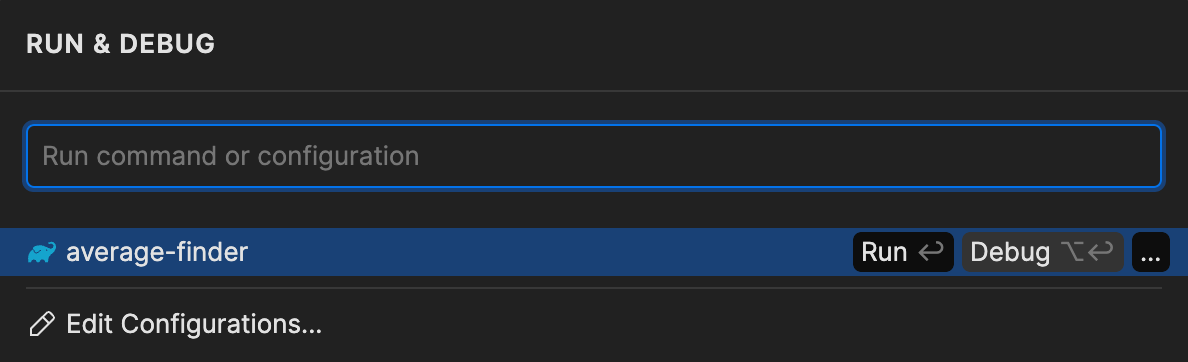Click the DEBUG word in the panel header
Image resolution: width=1188 pixels, height=362 pixels.
167,44
